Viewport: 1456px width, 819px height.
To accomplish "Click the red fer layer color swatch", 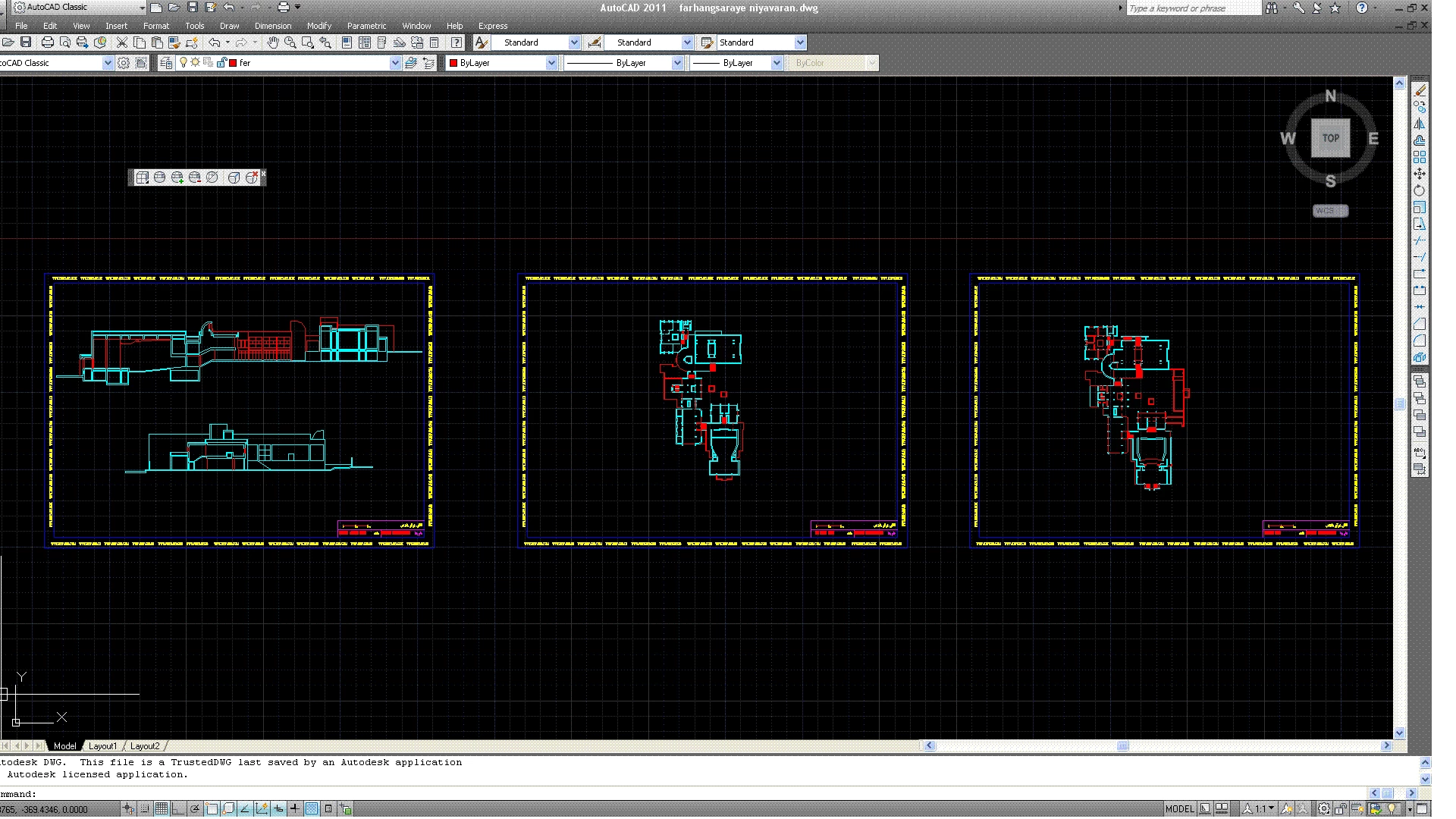I will pyautogui.click(x=233, y=63).
